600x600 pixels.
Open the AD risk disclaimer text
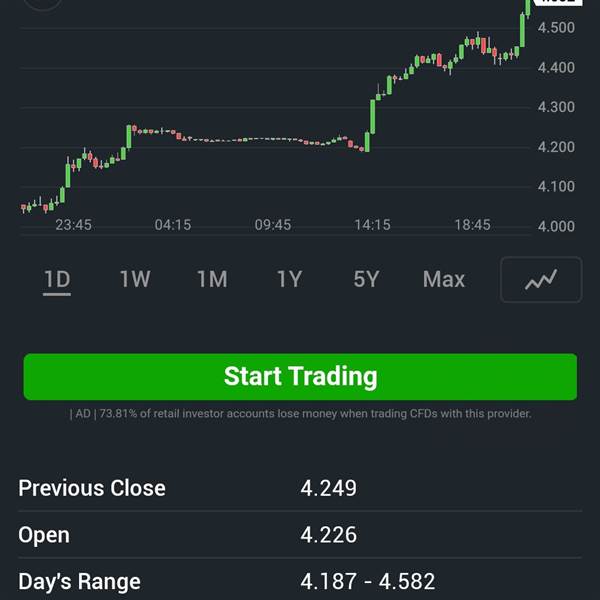pos(300,414)
